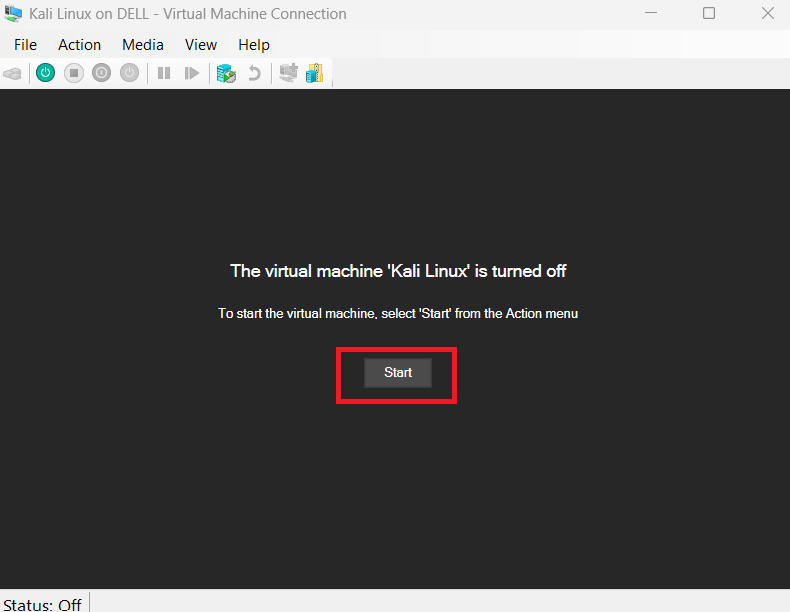The height and width of the screenshot is (612, 790).
Task: Maximize the Virtual Machine Connection window
Action: tap(709, 14)
